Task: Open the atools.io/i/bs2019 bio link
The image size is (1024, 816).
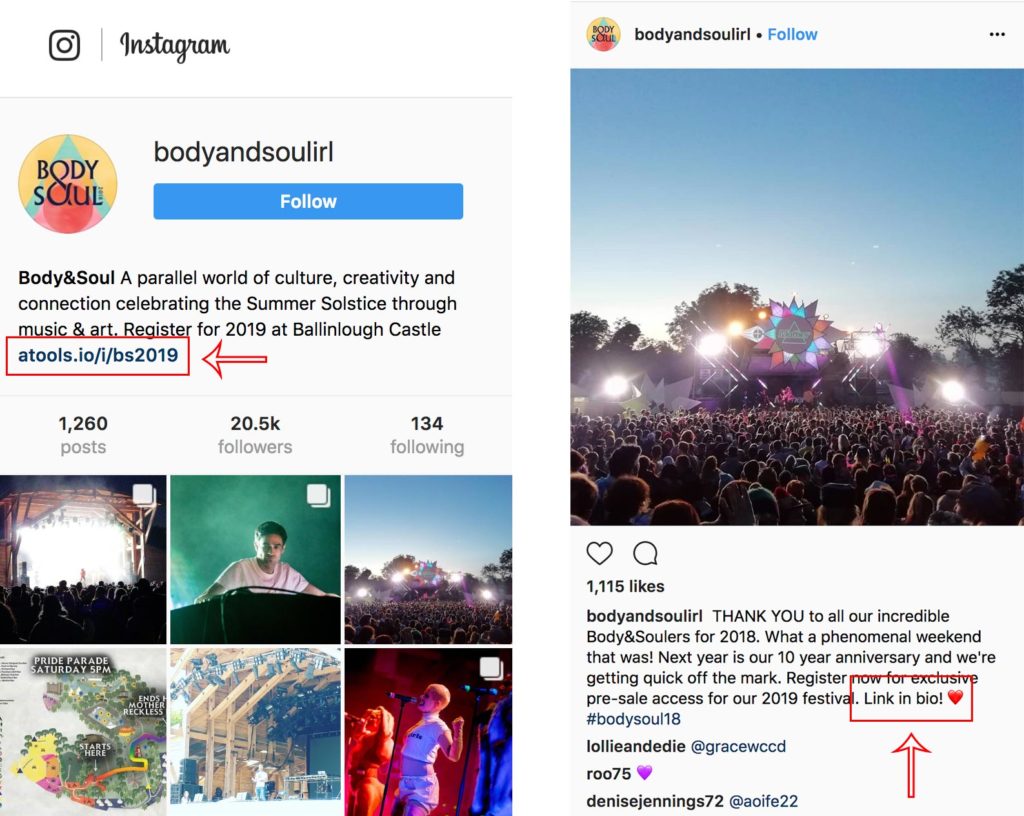Action: [98, 355]
